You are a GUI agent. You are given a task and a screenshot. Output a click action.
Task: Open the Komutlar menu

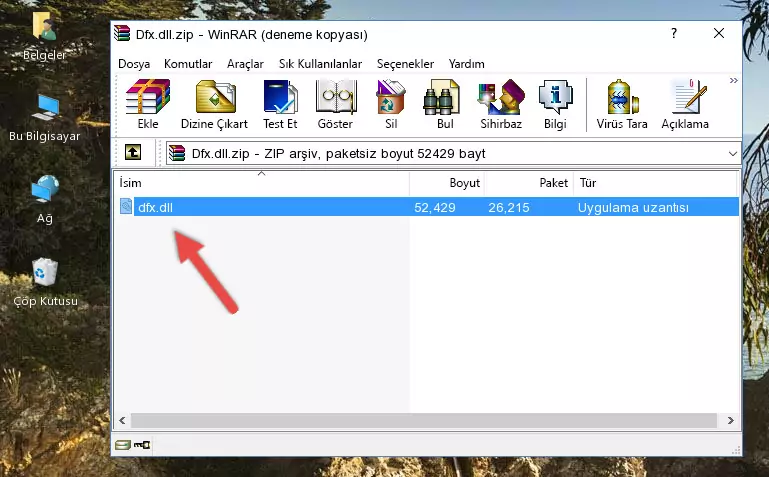coord(188,64)
